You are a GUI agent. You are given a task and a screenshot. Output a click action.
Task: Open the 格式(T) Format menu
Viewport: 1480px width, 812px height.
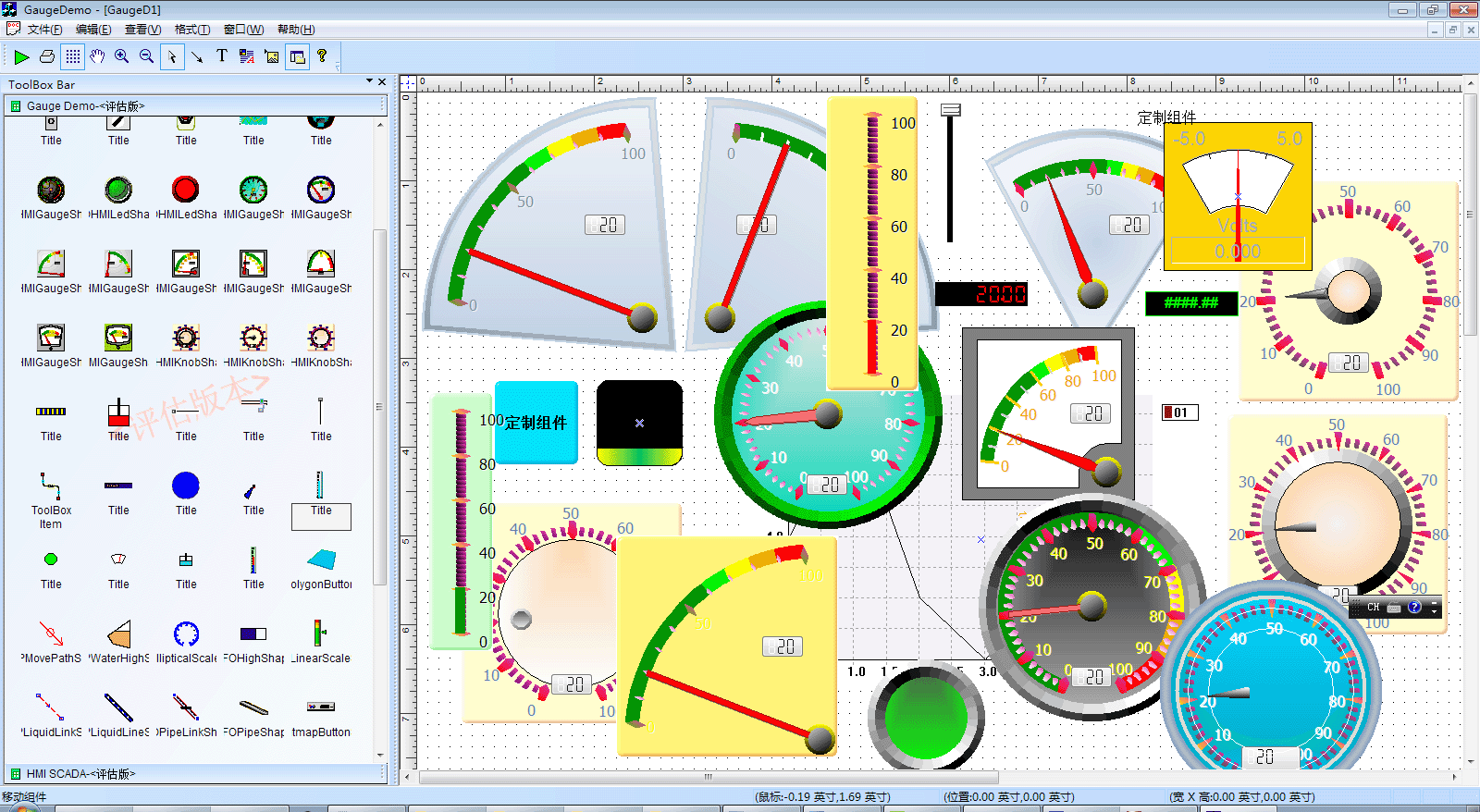192,30
